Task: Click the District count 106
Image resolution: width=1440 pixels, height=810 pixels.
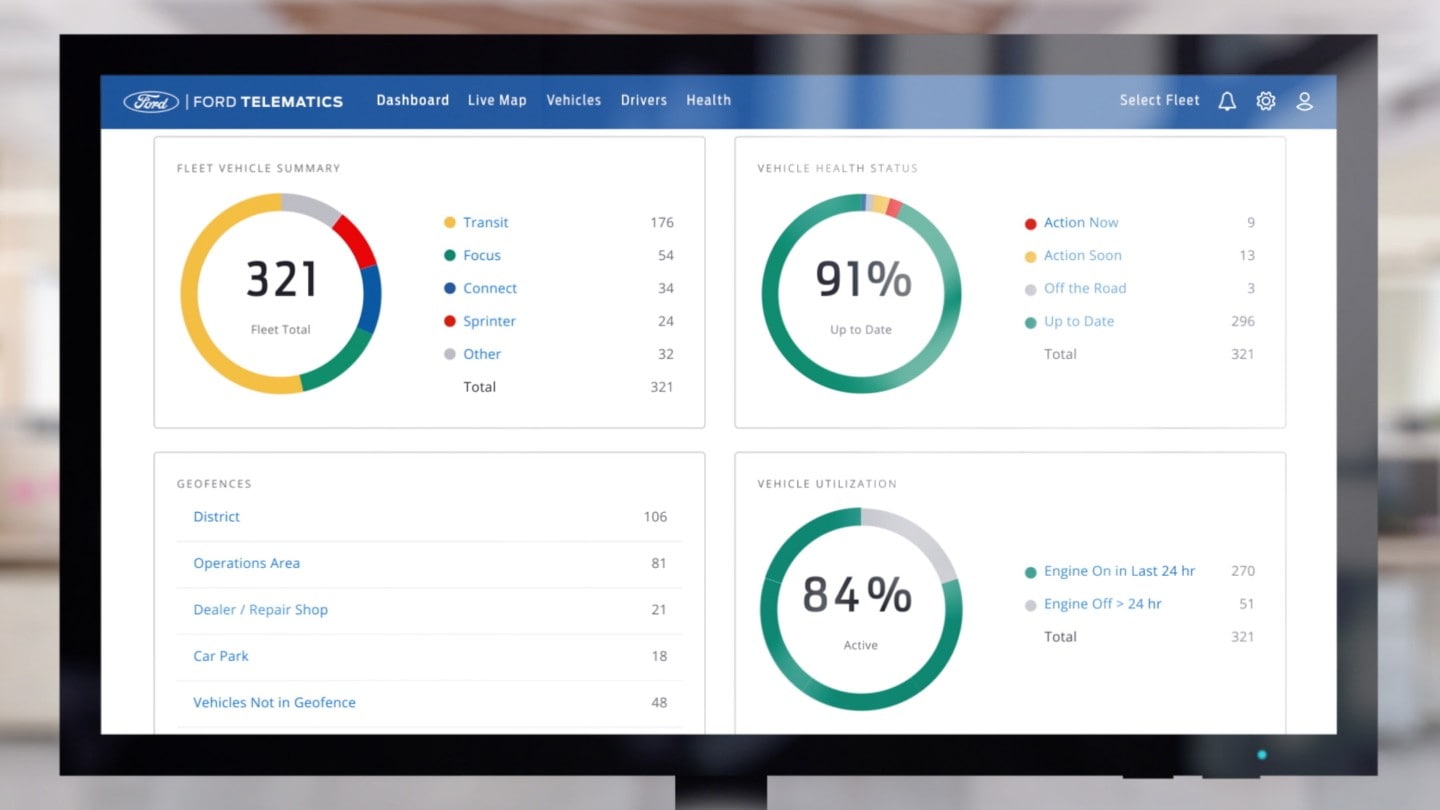Action: coord(656,517)
